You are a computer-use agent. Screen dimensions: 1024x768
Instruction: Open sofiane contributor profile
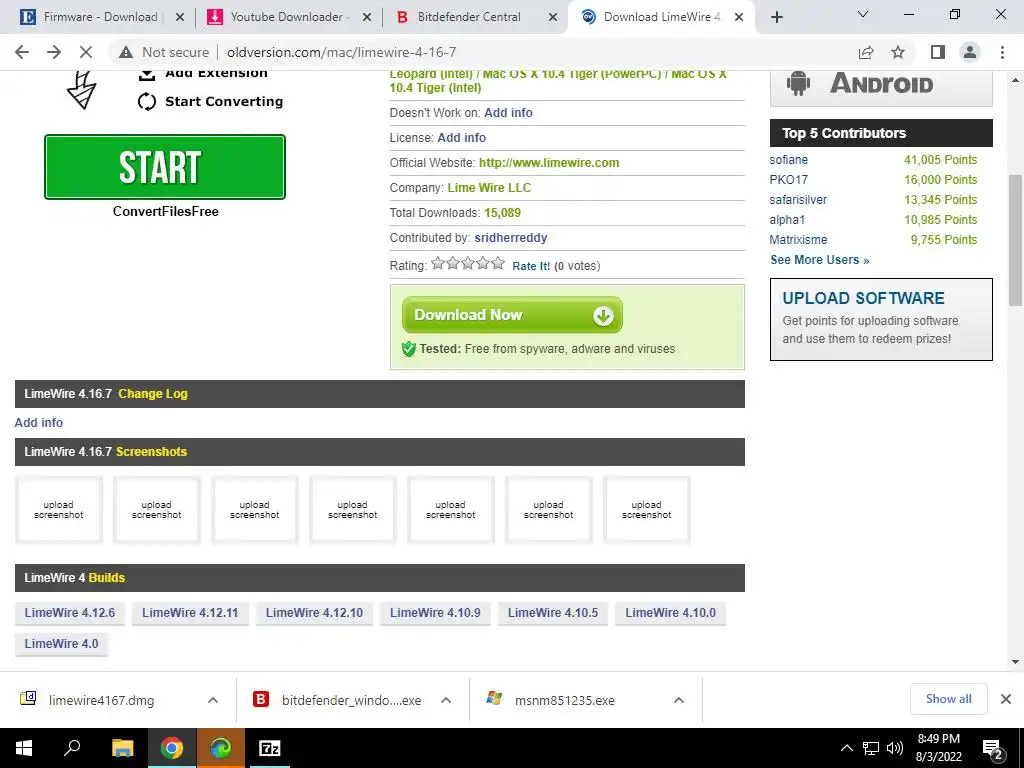coord(788,160)
